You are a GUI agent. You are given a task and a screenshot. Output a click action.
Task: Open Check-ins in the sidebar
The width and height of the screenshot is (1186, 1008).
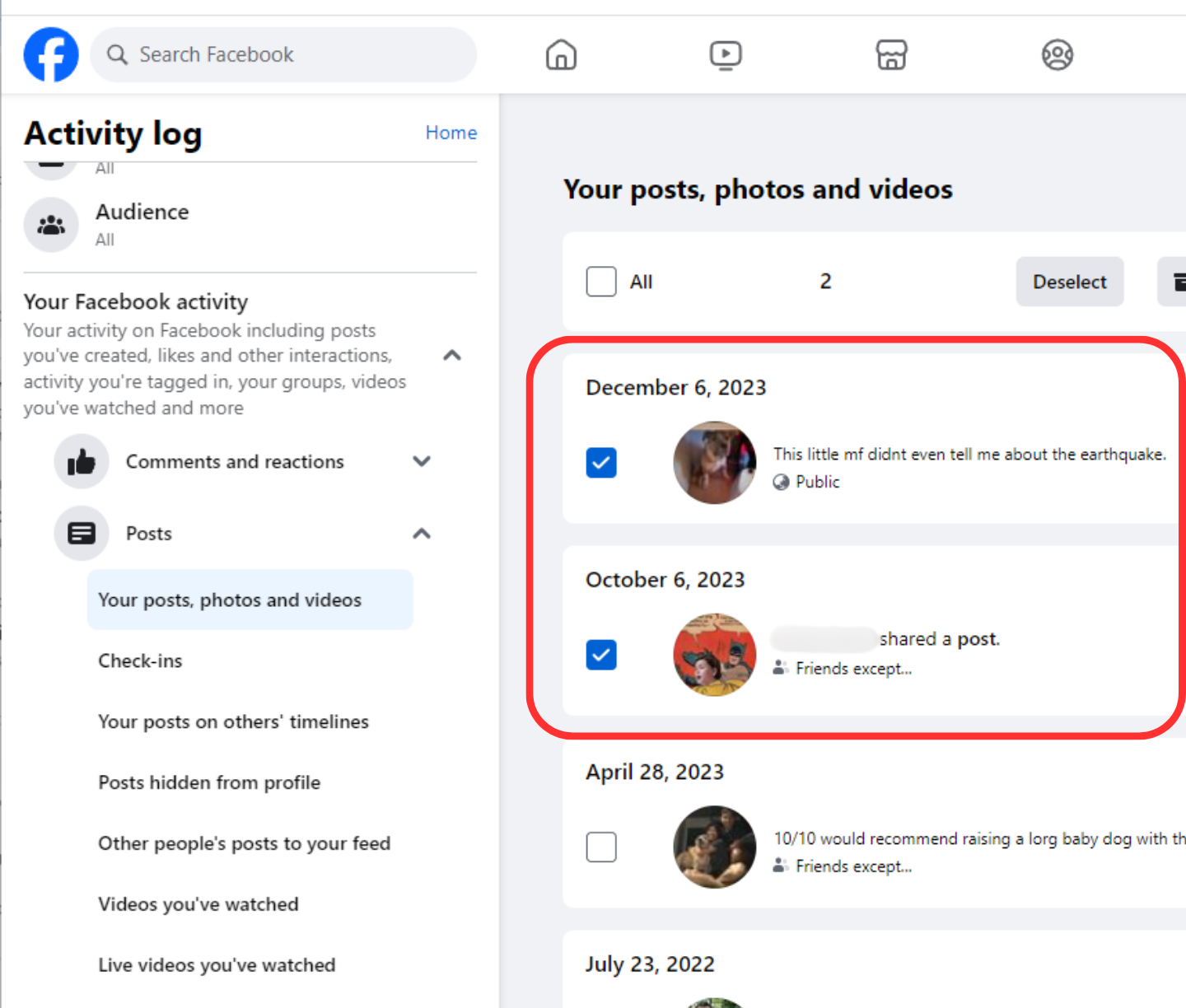140,660
